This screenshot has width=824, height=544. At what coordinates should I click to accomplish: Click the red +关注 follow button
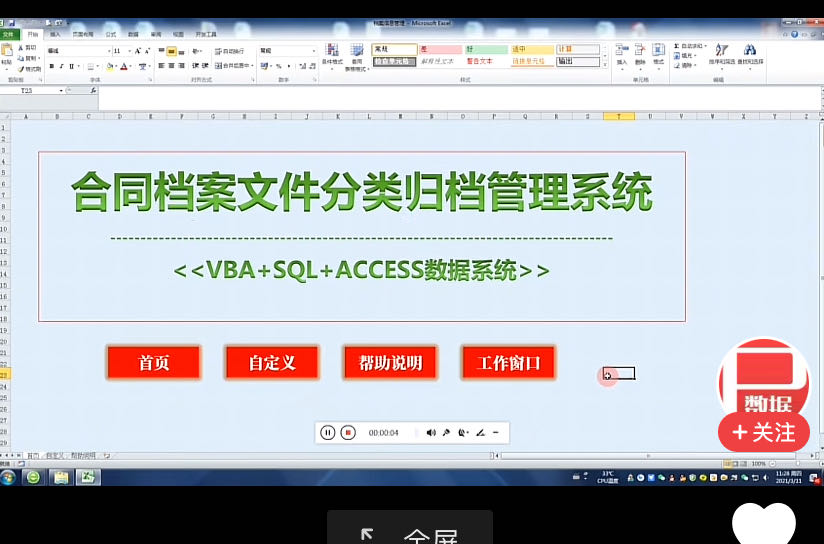764,433
